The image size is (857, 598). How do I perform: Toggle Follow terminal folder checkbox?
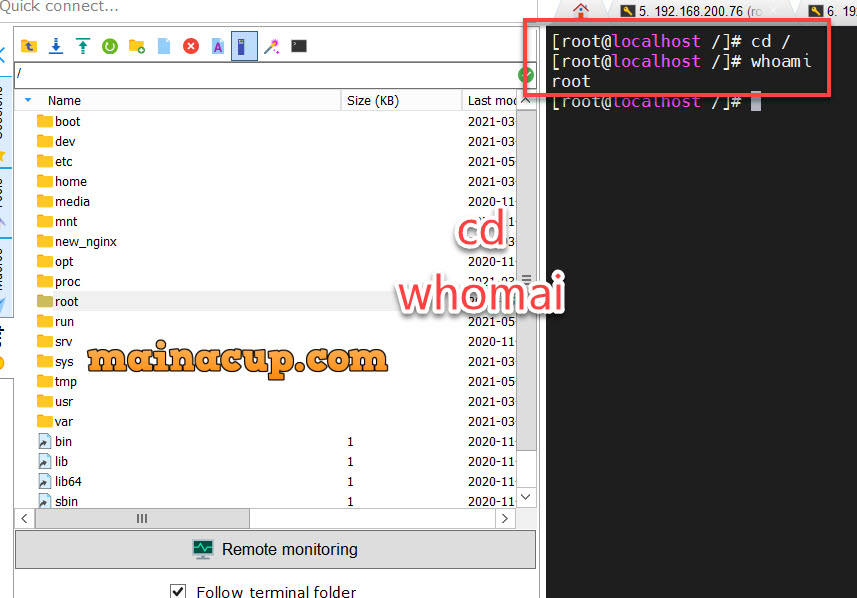[x=178, y=591]
